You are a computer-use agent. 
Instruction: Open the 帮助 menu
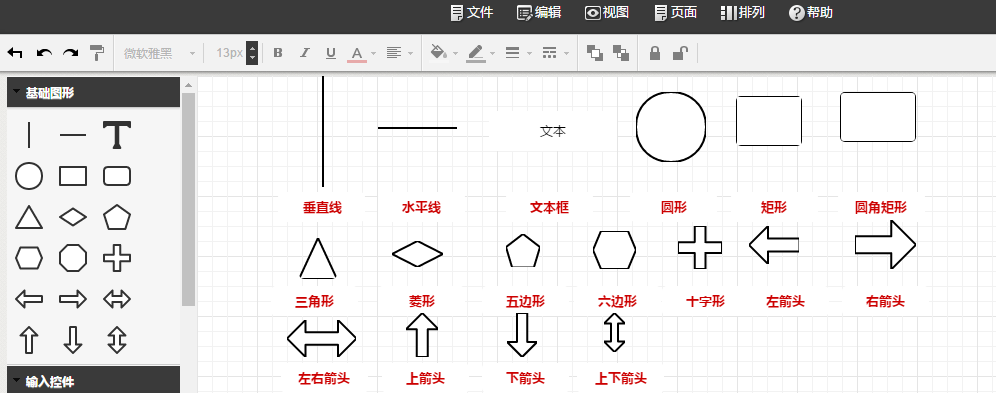[x=811, y=13]
